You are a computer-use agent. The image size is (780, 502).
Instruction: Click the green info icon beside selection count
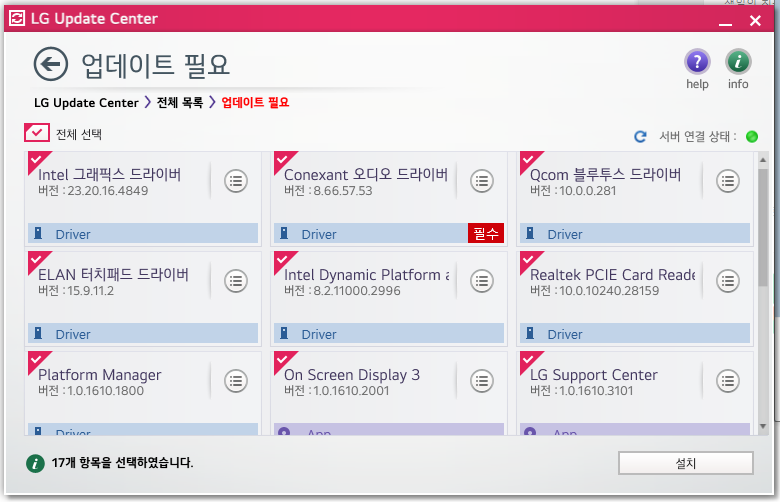35,463
